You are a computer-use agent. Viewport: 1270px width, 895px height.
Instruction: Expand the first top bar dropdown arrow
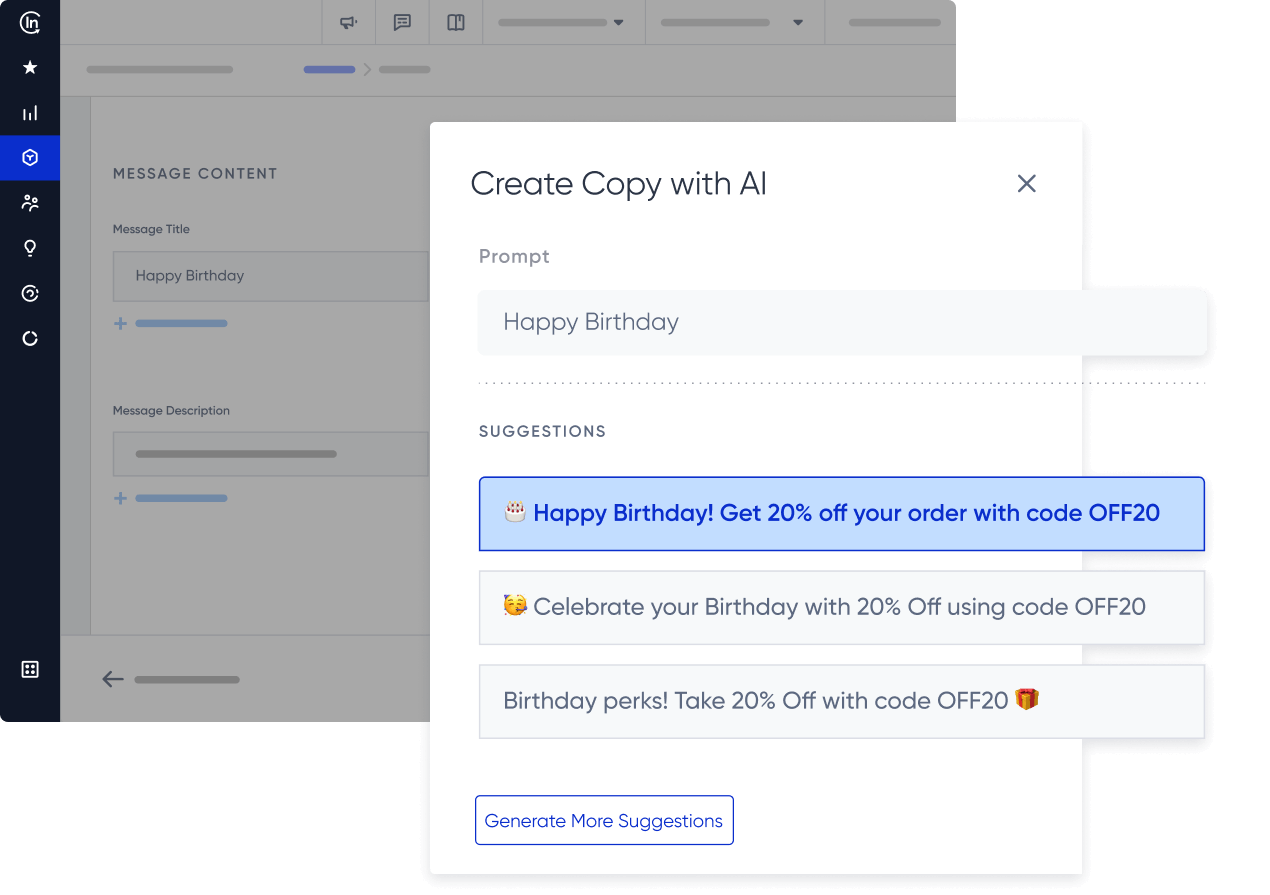618,23
